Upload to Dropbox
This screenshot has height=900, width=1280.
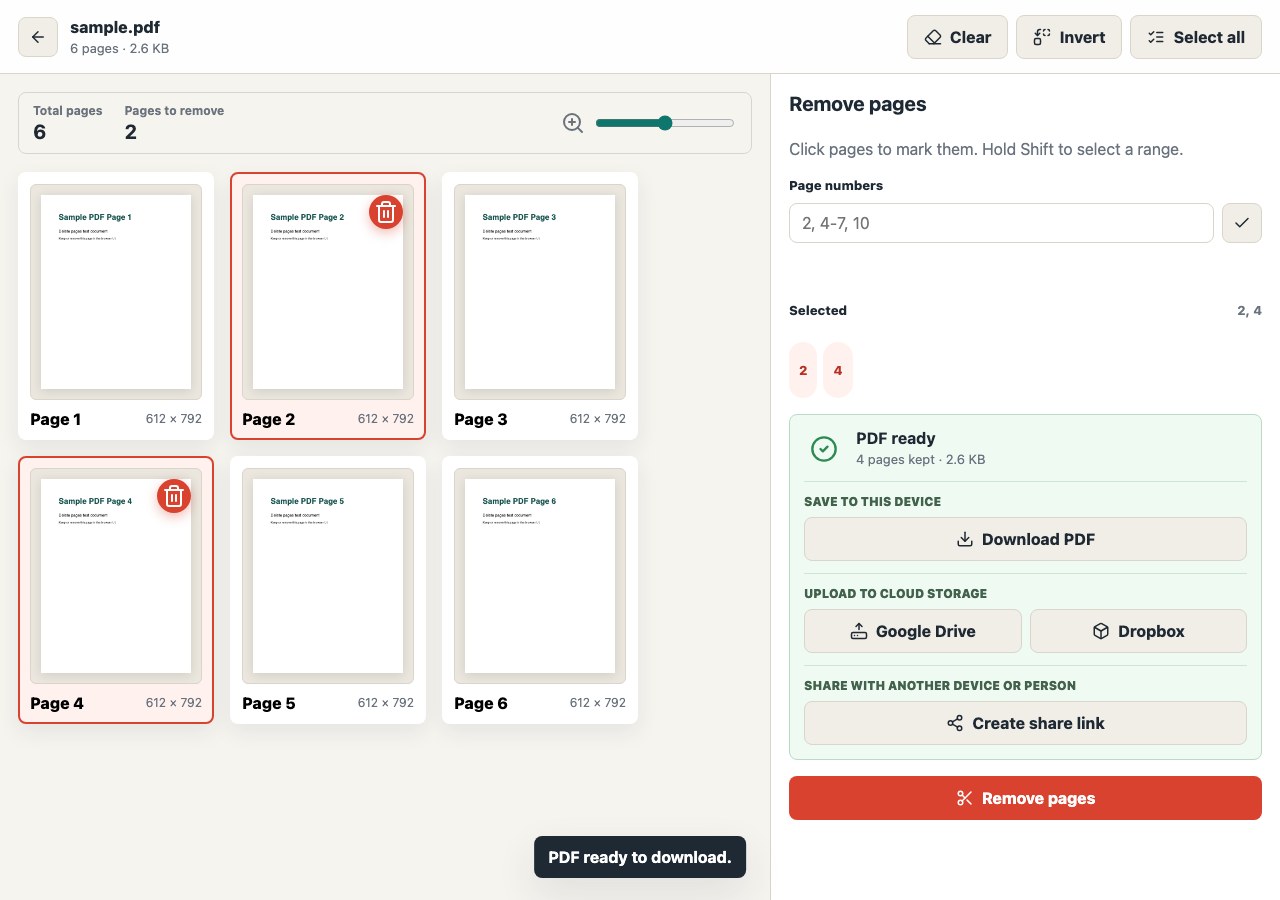click(x=1138, y=631)
